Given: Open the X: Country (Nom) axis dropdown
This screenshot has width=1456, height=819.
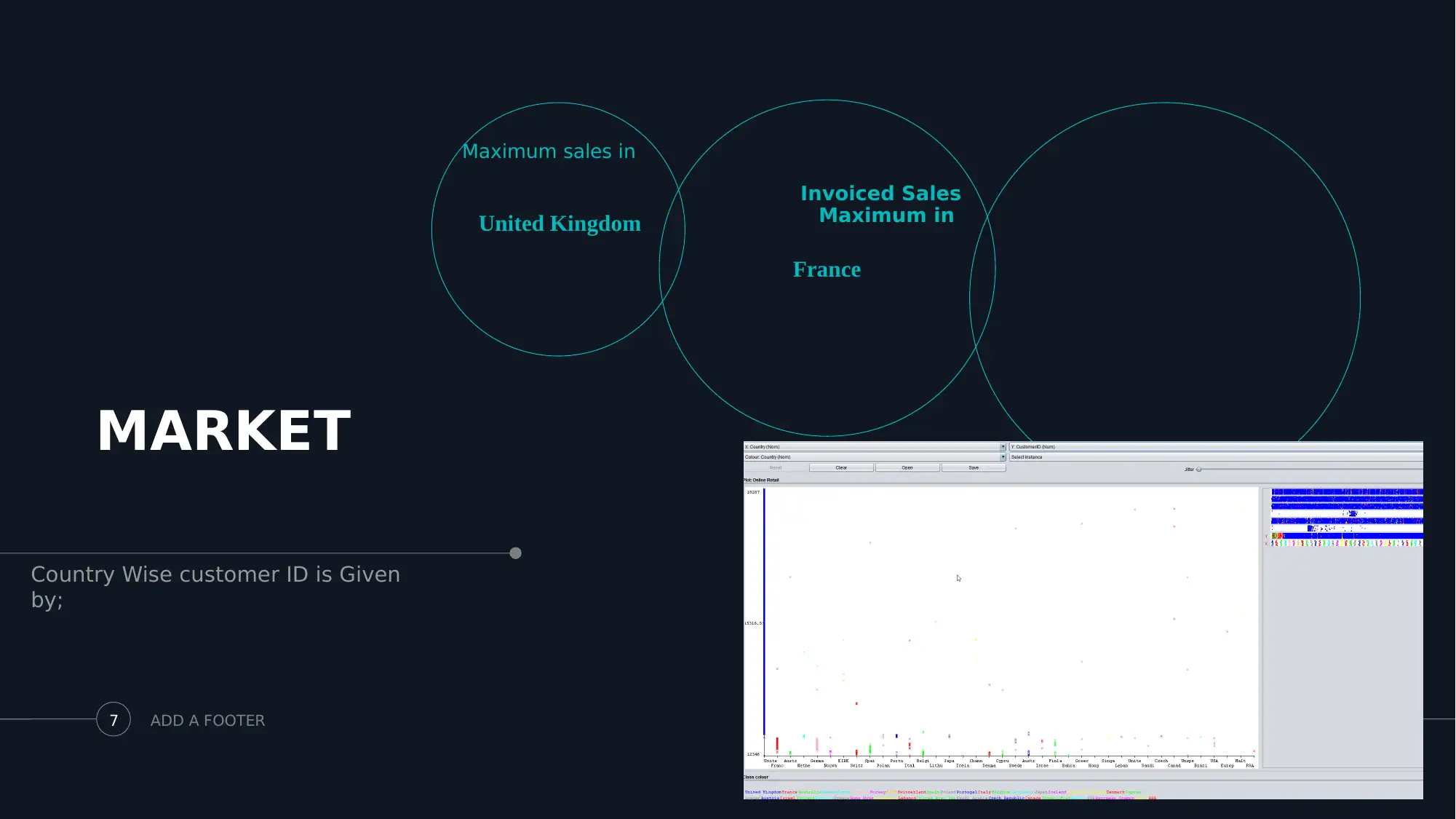Looking at the screenshot, I should [875, 447].
